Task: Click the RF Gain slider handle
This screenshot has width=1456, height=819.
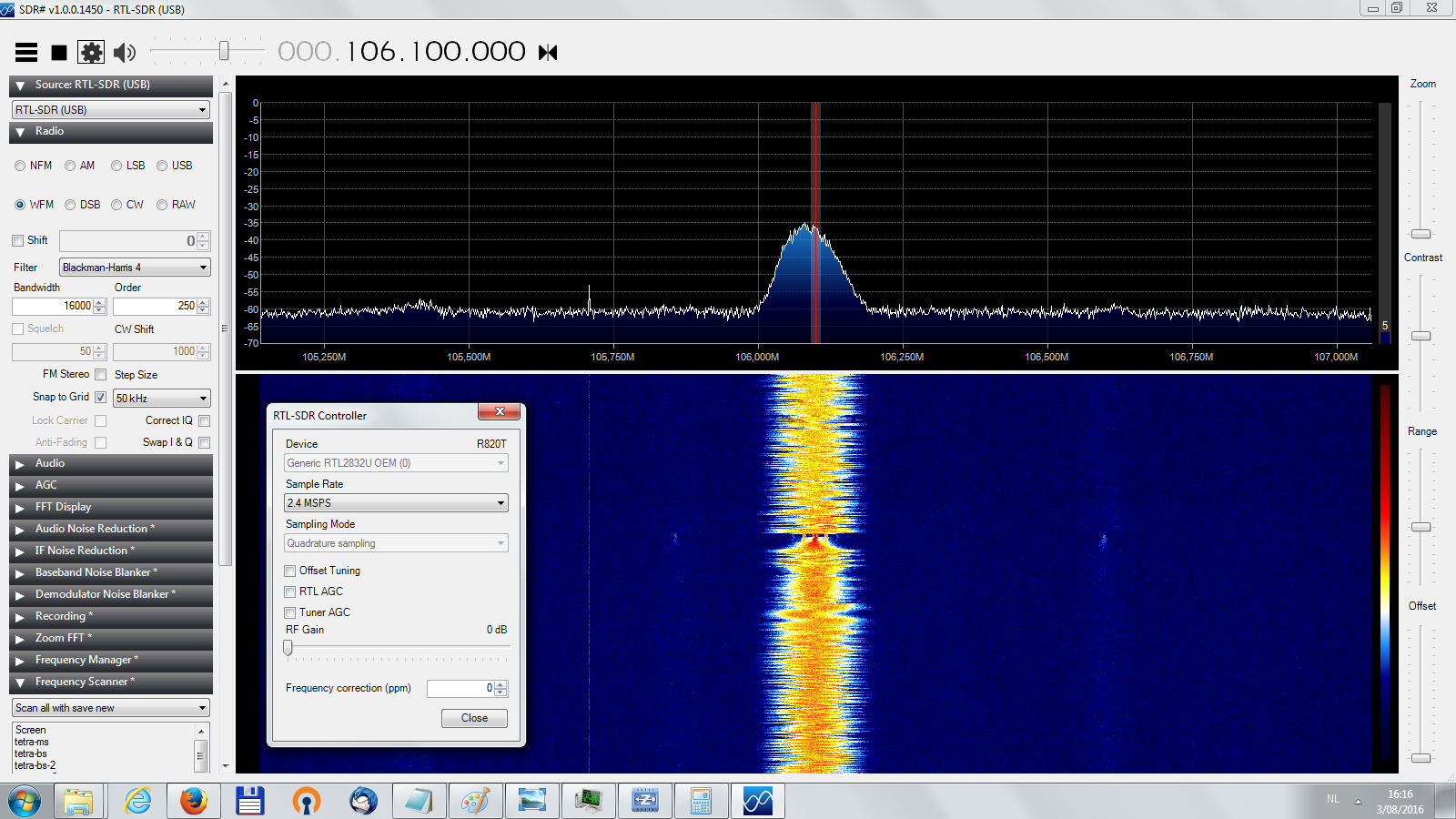Action: click(x=288, y=648)
